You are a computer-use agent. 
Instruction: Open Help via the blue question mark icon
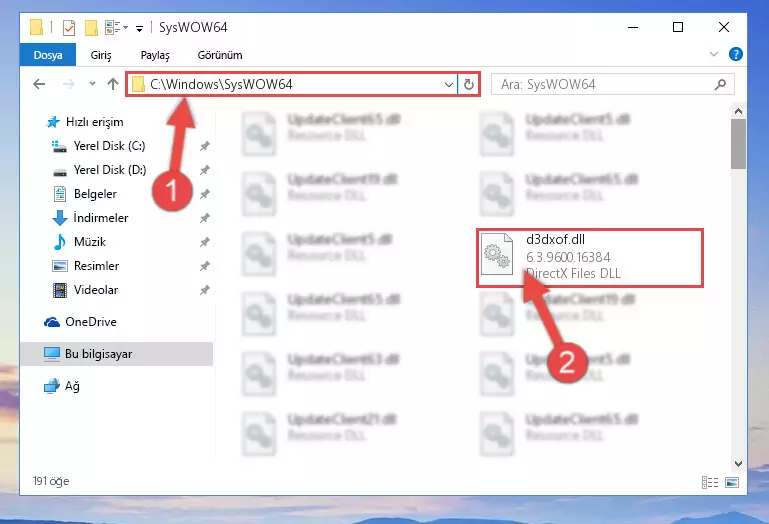pyautogui.click(x=735, y=54)
